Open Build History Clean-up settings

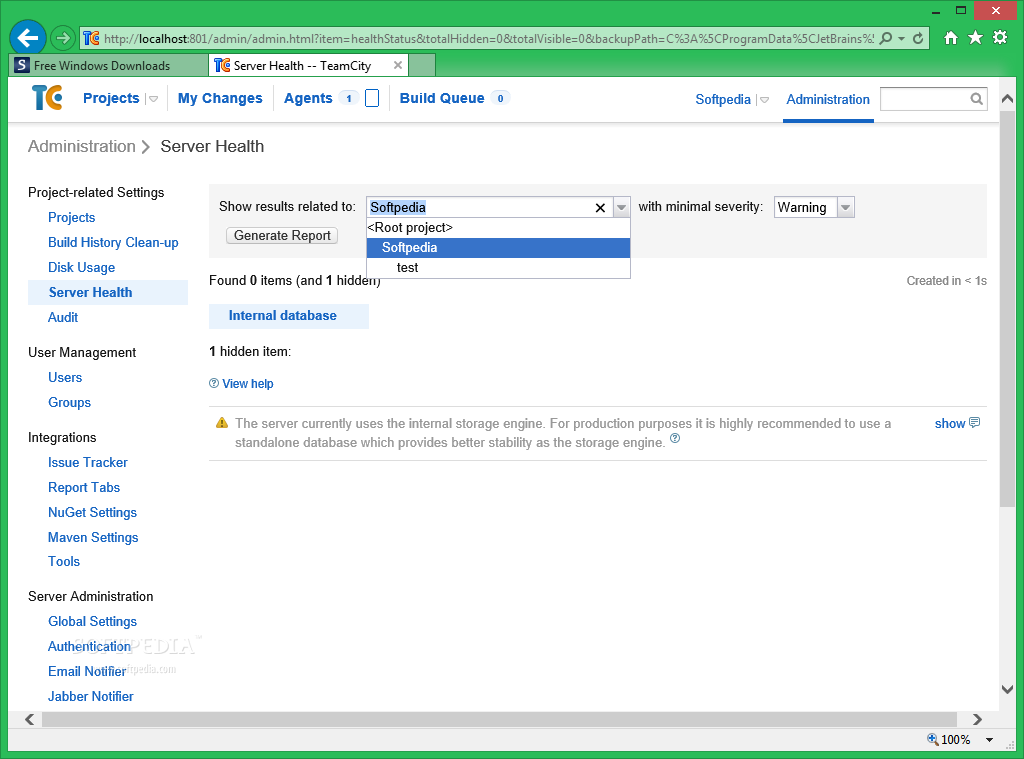pos(113,242)
